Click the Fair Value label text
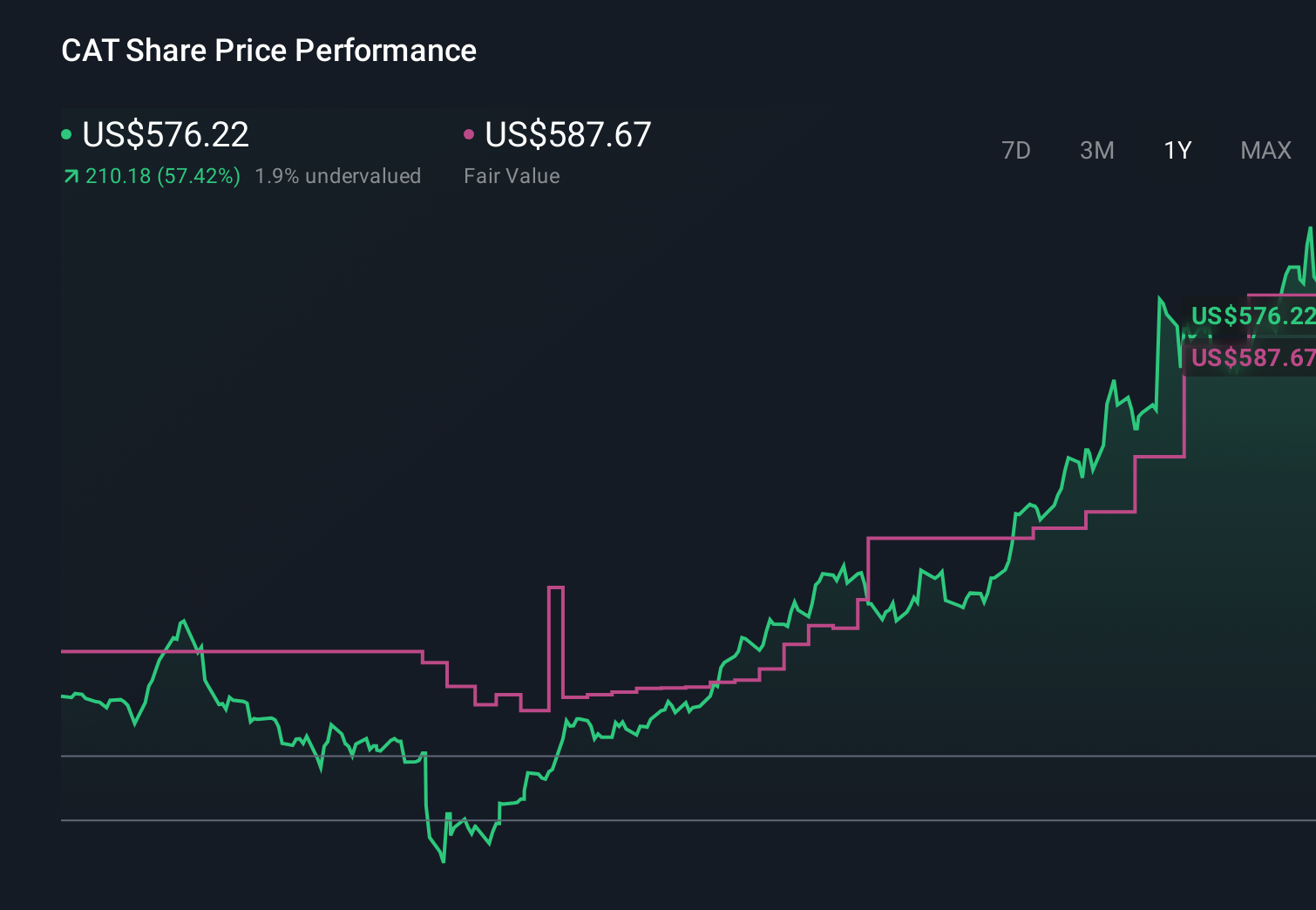 (512, 175)
